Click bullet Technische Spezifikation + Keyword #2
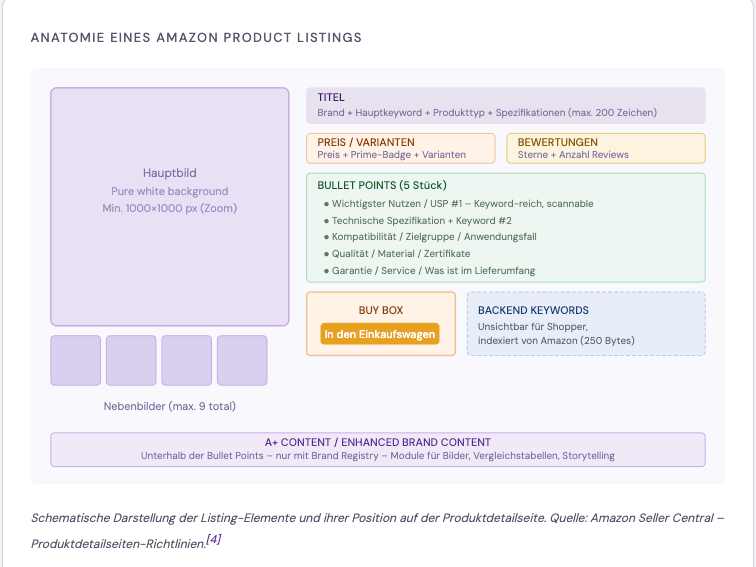The image size is (756, 567). tap(418, 220)
